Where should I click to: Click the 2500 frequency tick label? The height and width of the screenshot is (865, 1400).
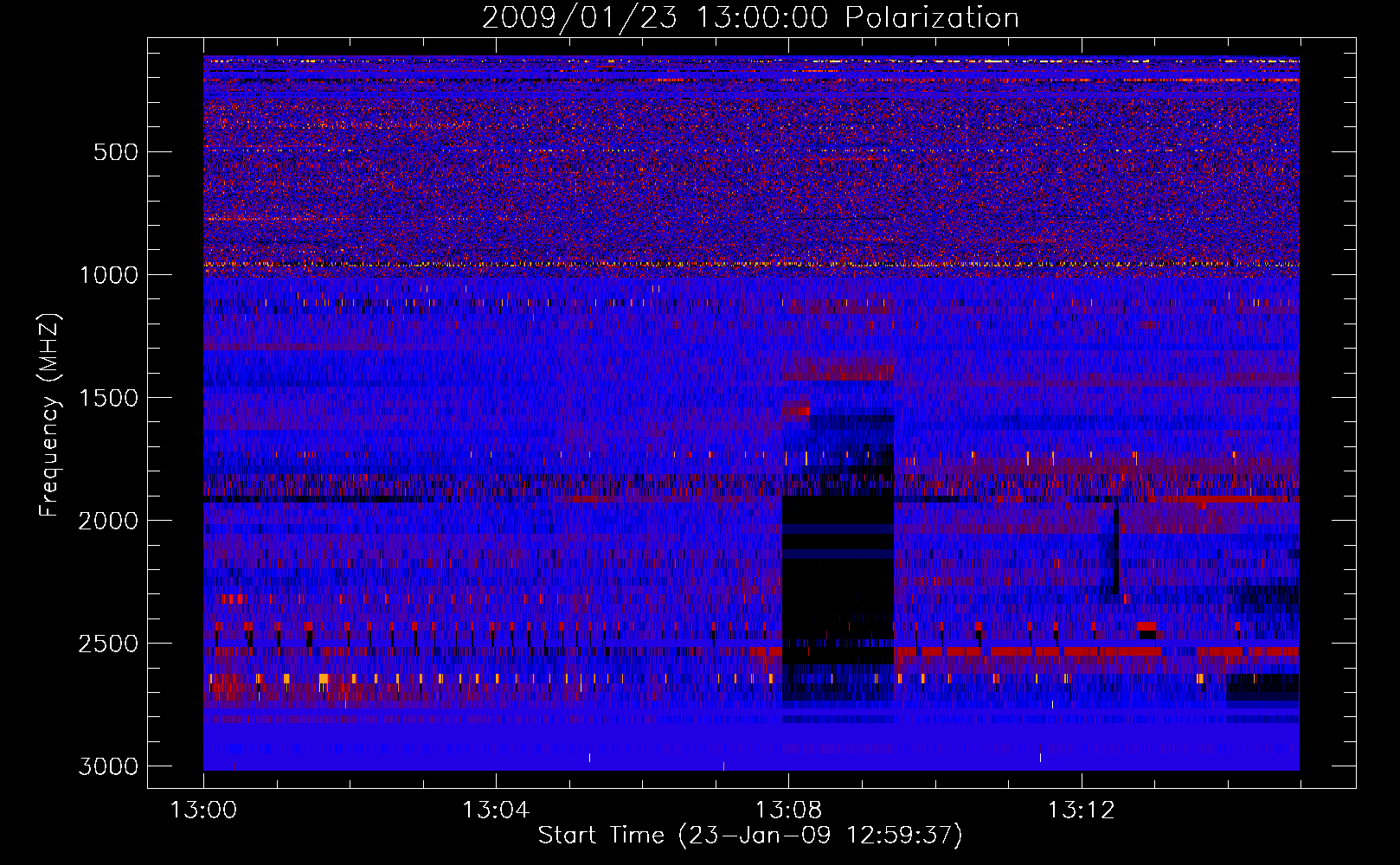tap(108, 644)
